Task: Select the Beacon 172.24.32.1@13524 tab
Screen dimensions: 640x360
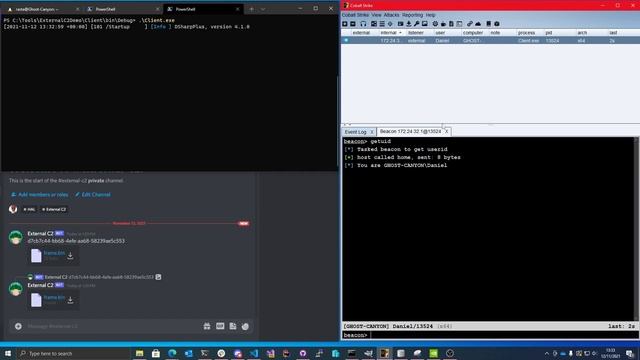Action: click(410, 131)
